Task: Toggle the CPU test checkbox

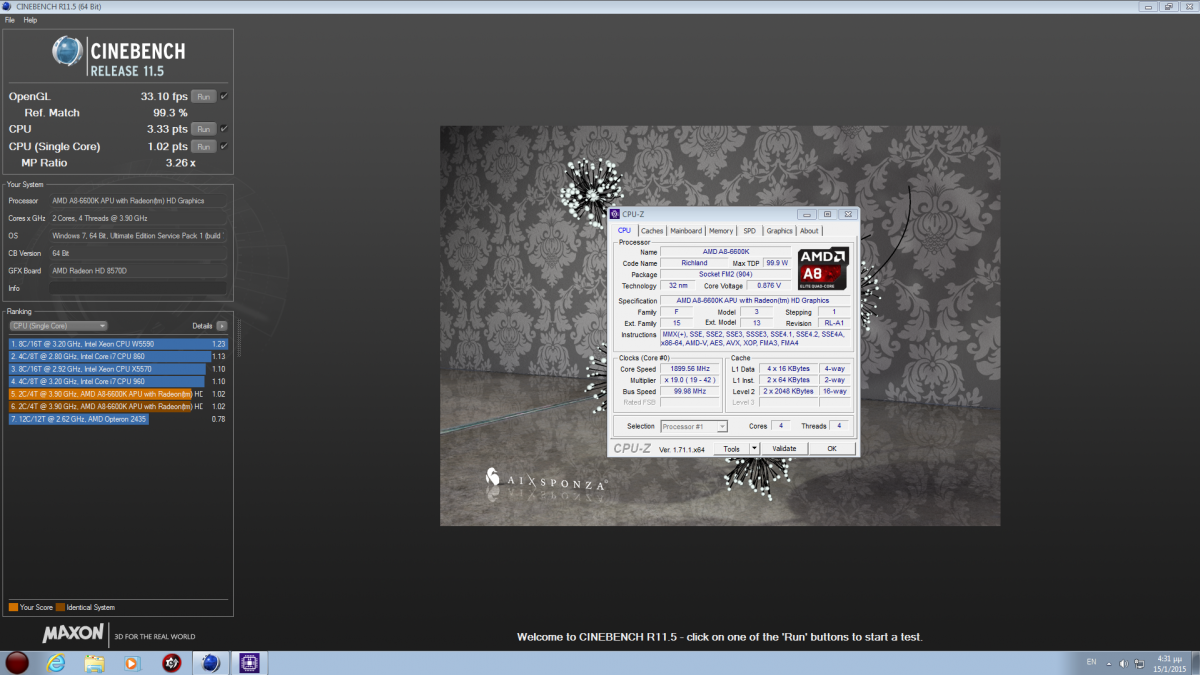Action: pyautogui.click(x=224, y=129)
